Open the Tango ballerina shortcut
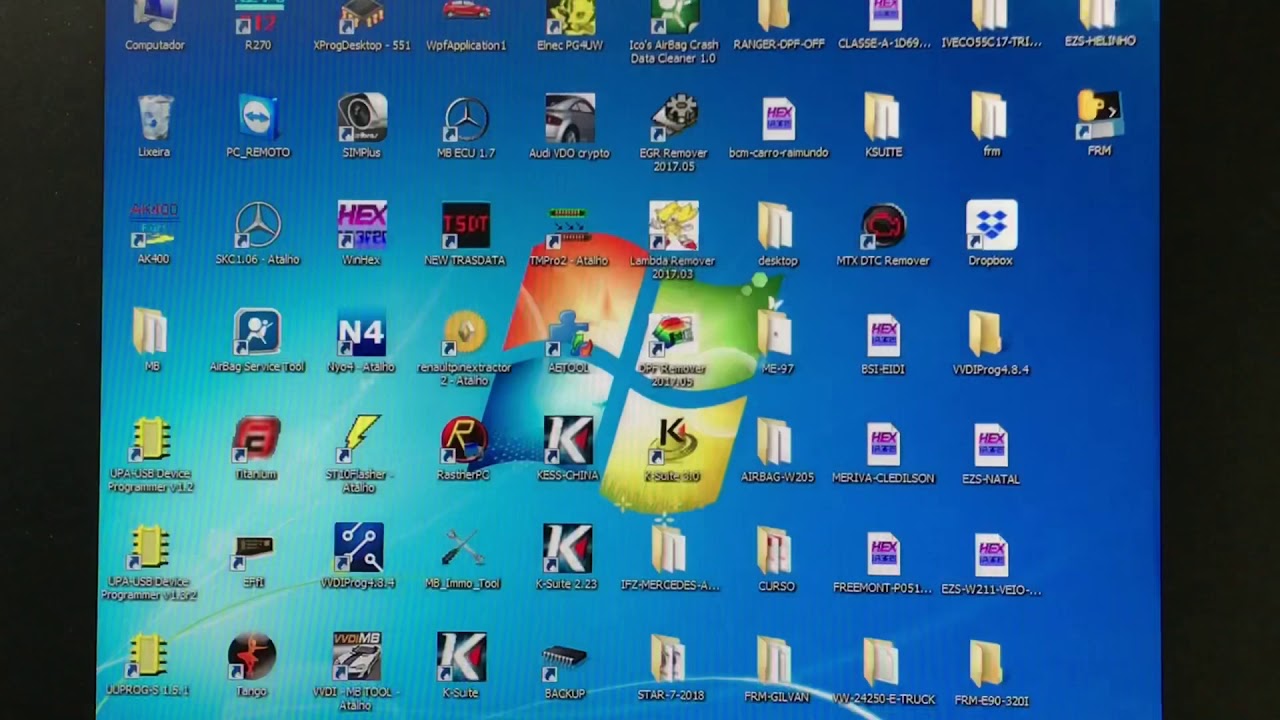The height and width of the screenshot is (720, 1280). point(252,666)
